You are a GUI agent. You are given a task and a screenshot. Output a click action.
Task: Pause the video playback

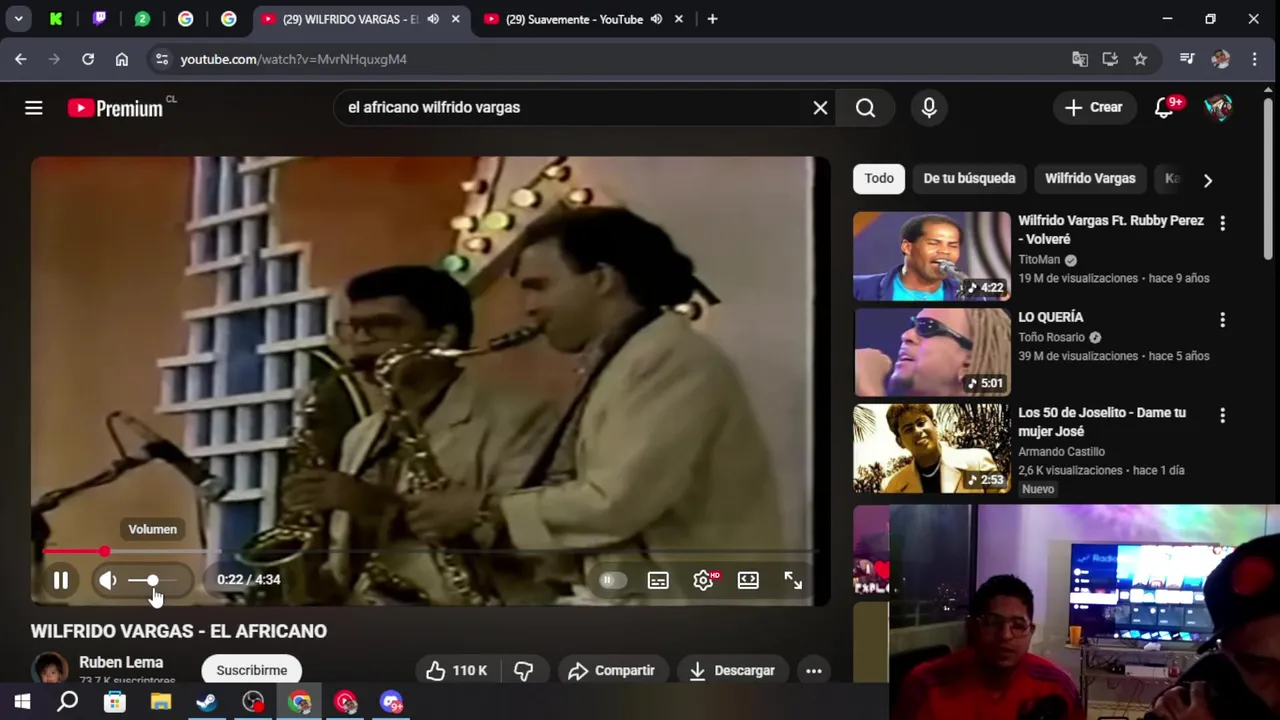tap(61, 580)
